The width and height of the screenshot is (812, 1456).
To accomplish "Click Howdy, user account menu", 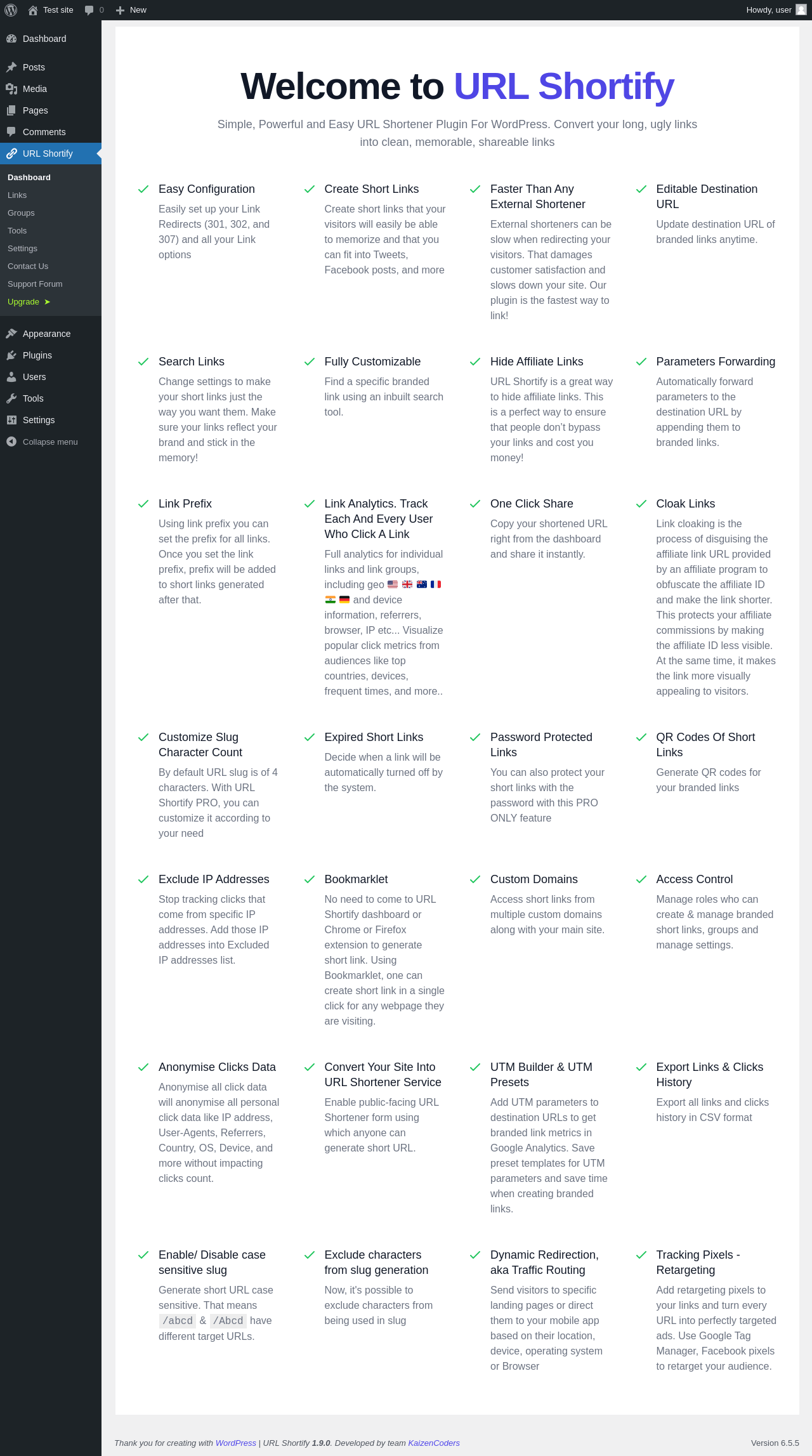I will coord(776,10).
